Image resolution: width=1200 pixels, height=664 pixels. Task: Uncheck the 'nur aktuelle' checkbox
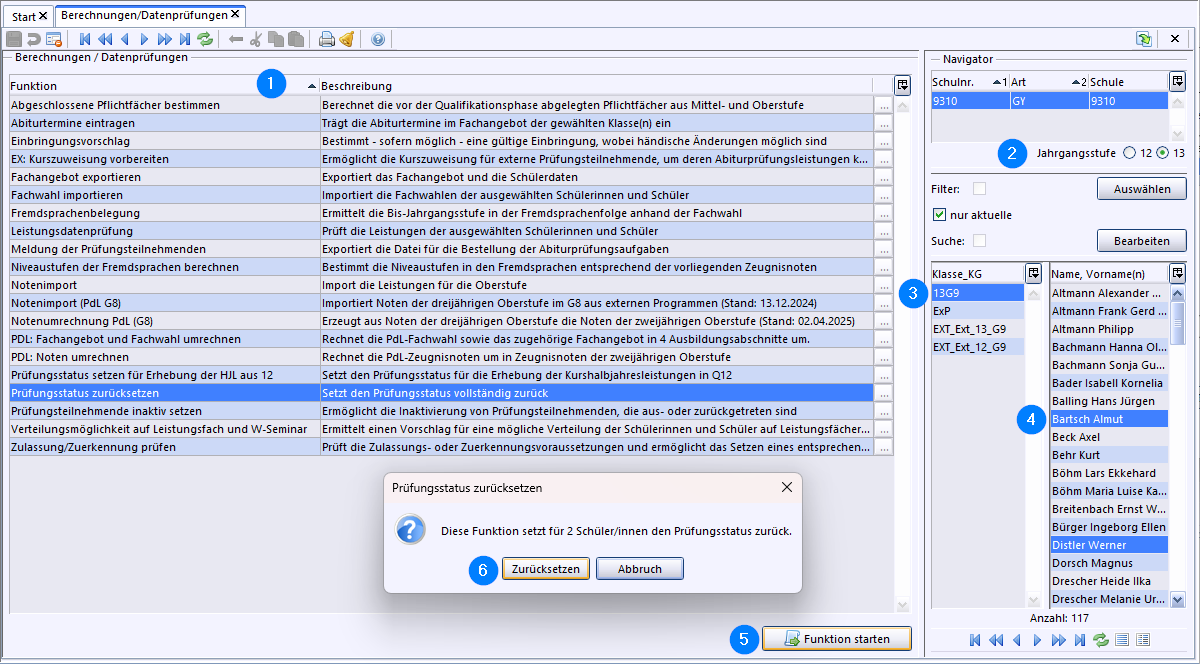coord(939,214)
